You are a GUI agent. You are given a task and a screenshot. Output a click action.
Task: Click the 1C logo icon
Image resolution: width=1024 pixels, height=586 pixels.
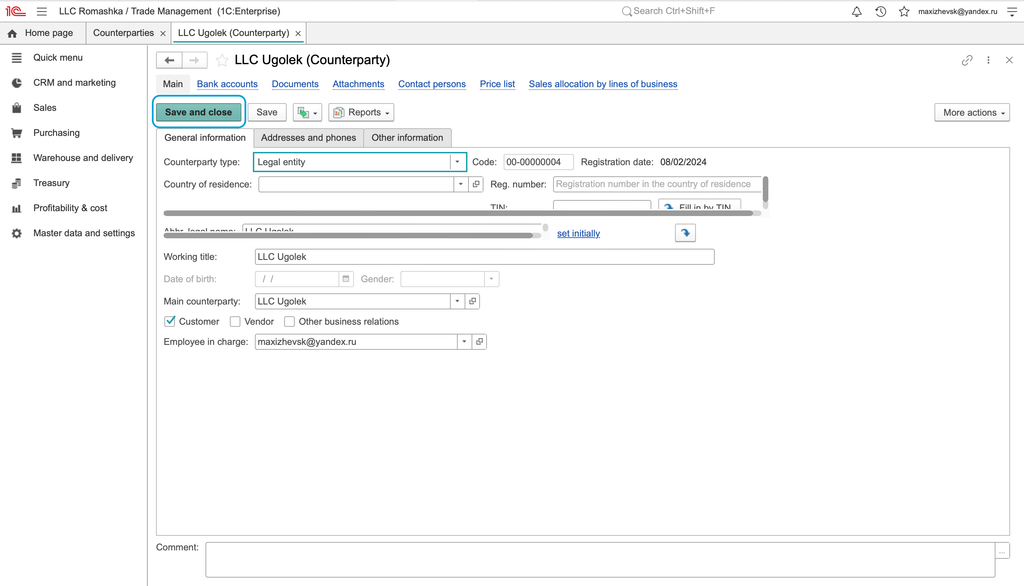16,11
